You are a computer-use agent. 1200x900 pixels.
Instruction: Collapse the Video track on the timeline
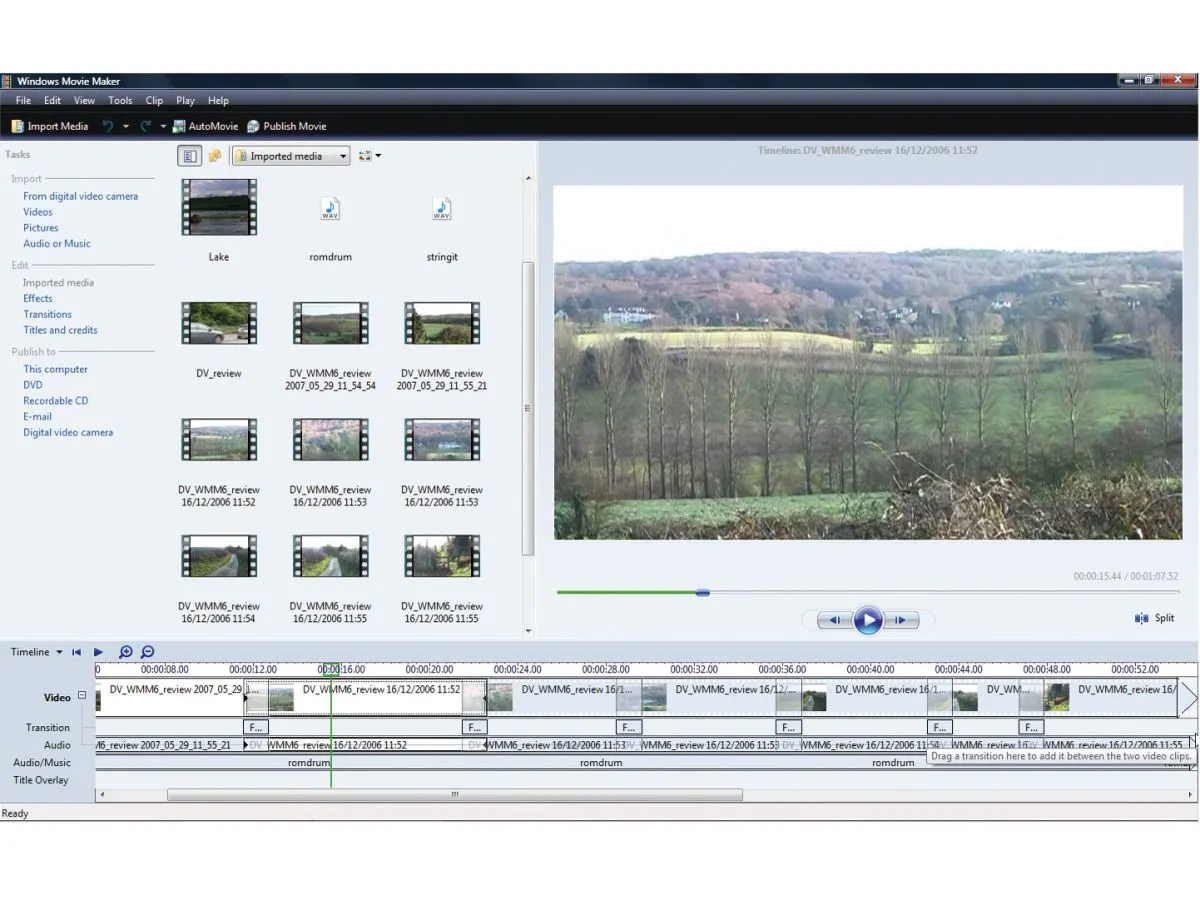82,696
